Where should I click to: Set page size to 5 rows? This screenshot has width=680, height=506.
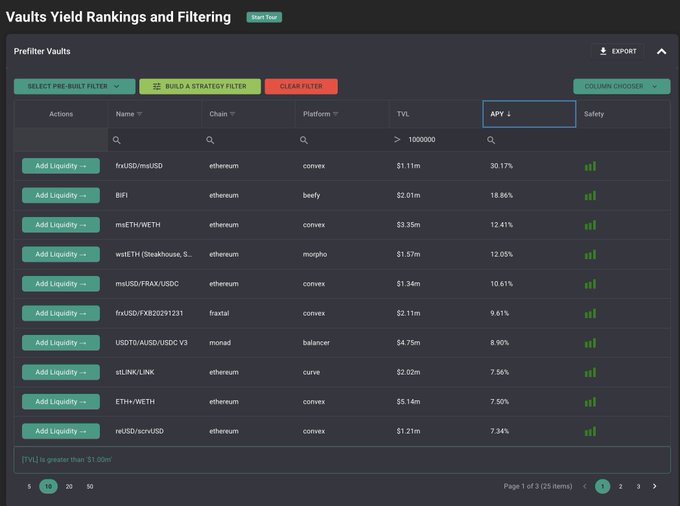[x=29, y=486]
